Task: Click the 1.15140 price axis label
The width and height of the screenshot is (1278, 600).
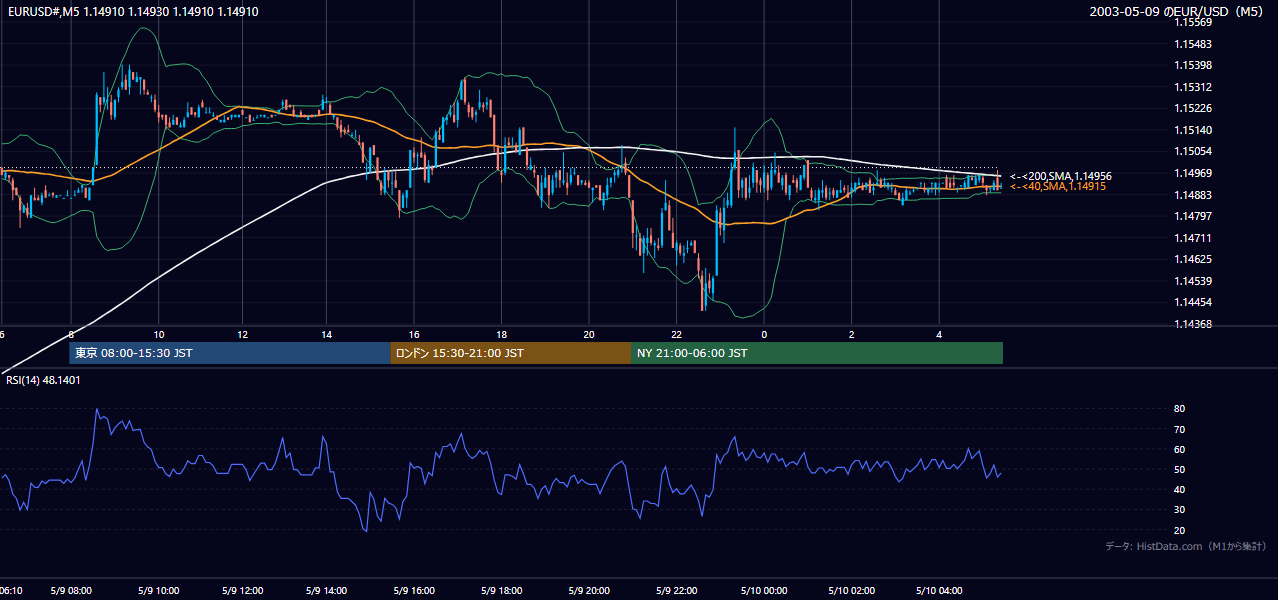Action: pyautogui.click(x=1193, y=130)
